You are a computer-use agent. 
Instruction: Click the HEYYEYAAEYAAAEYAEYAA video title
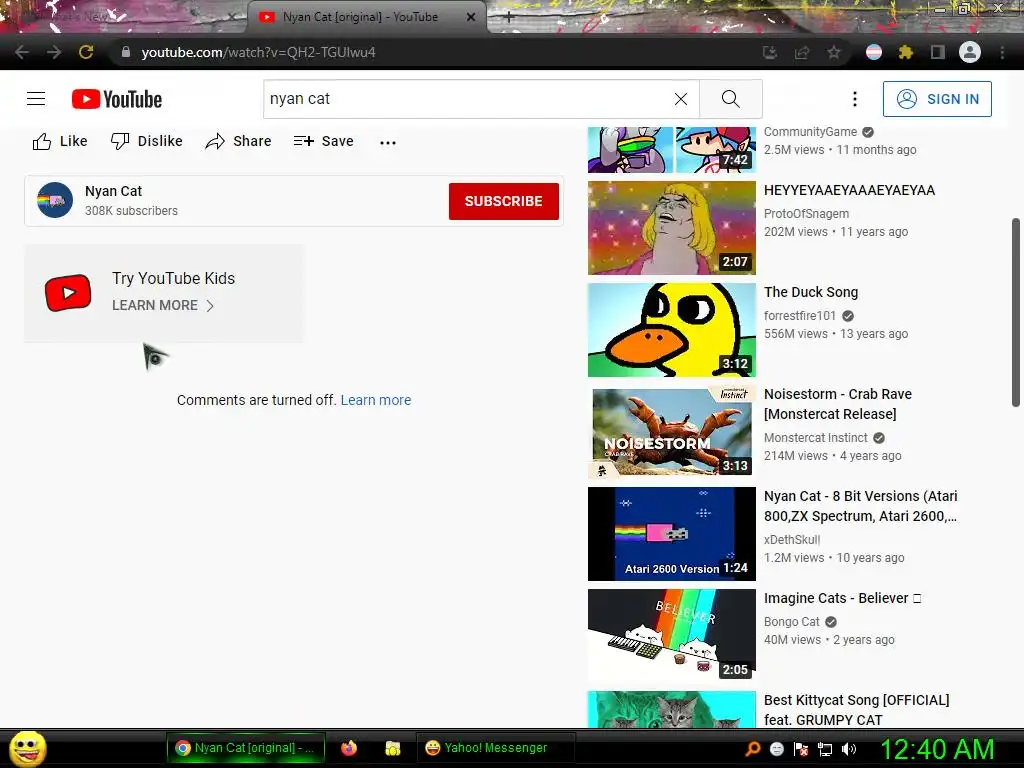(849, 190)
